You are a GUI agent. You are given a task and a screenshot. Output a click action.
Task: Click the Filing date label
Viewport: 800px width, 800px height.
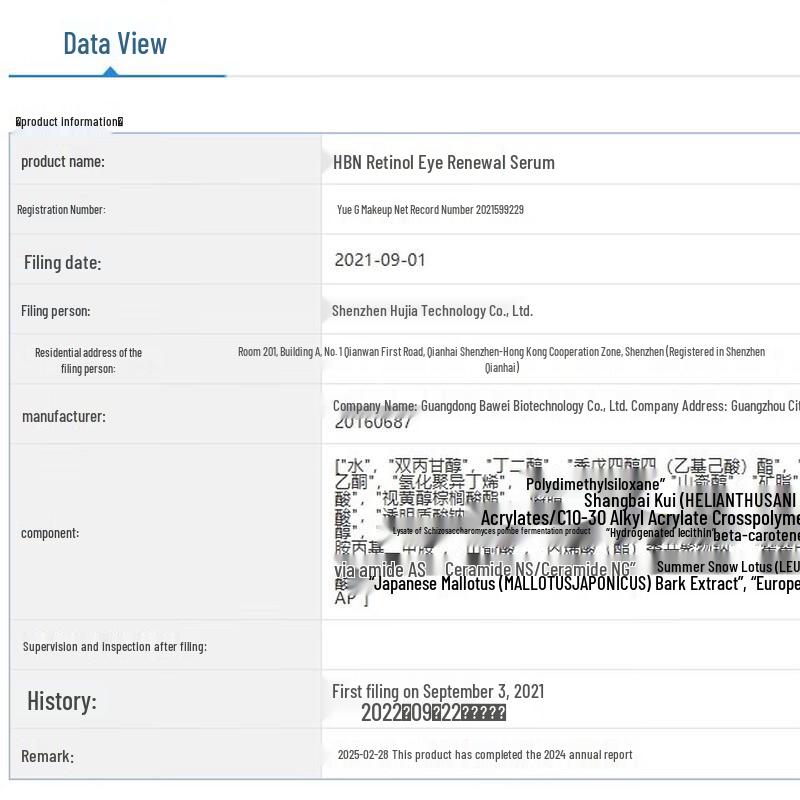(x=62, y=263)
